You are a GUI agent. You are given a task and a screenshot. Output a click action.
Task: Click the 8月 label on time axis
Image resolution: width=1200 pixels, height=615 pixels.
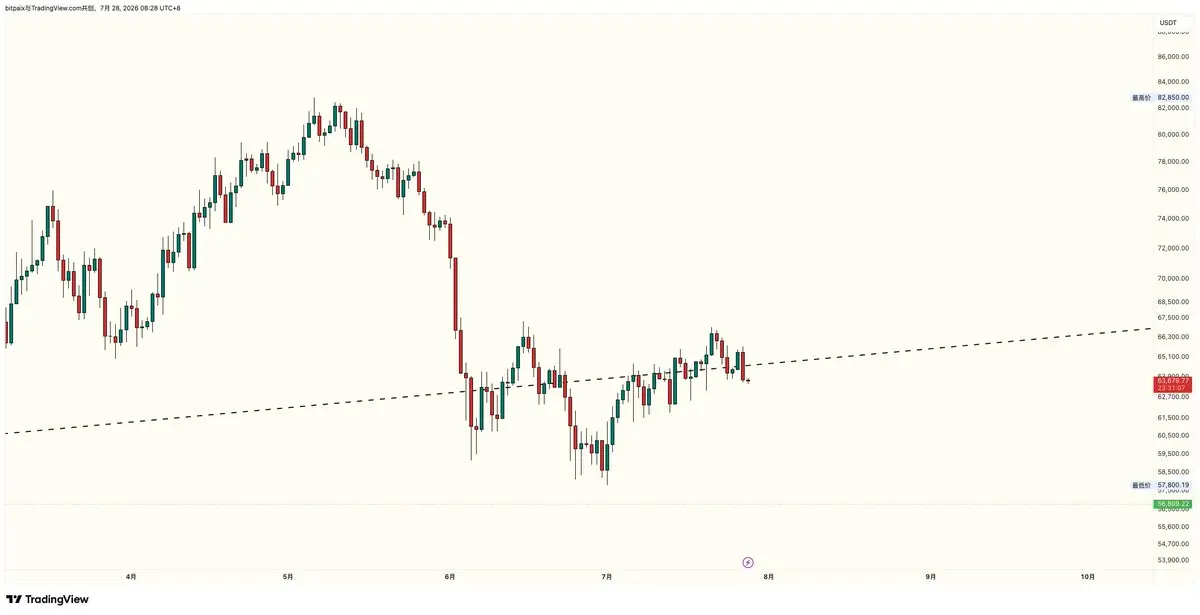(x=768, y=576)
